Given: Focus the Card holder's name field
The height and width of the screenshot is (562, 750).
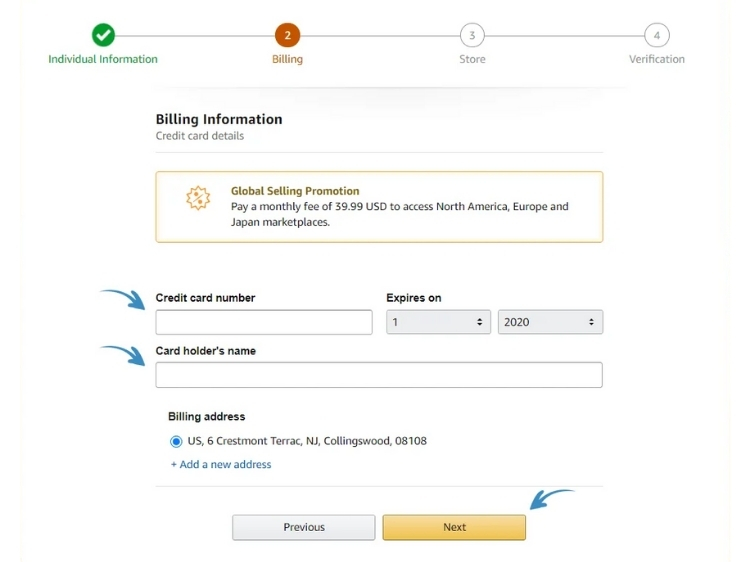Looking at the screenshot, I should pyautogui.click(x=379, y=375).
